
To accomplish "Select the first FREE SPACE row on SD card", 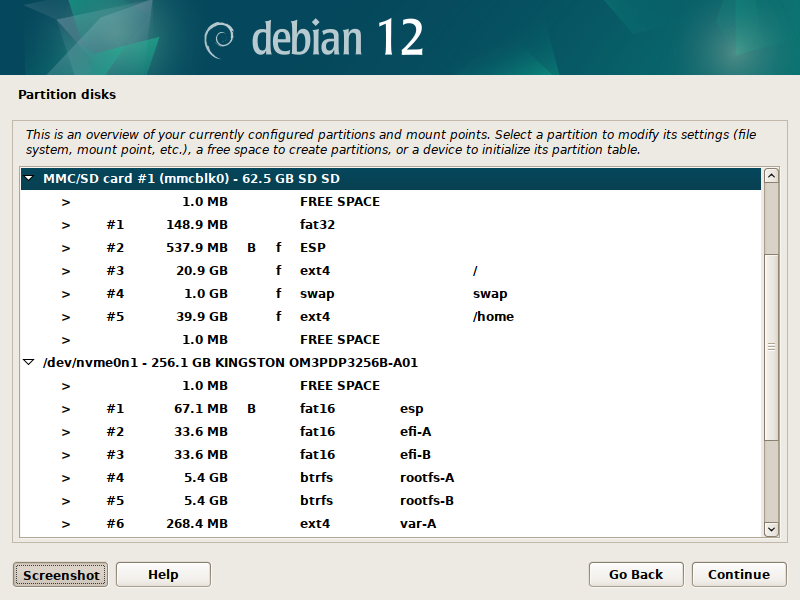I will pyautogui.click(x=391, y=202).
